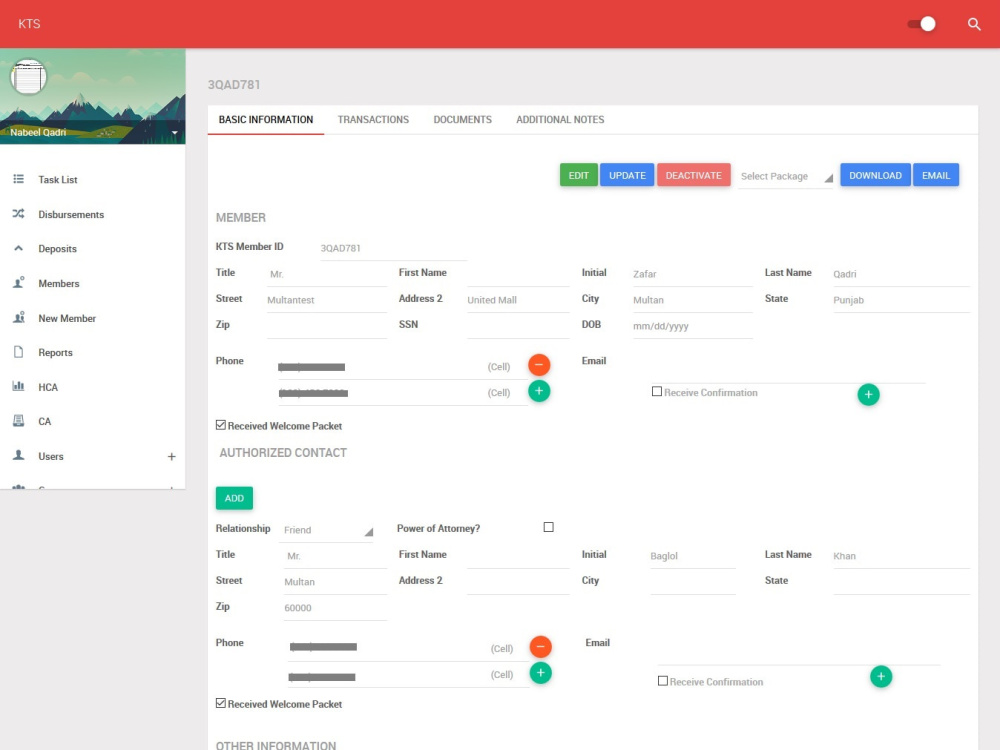Click member City field showing Multan
Screen dimensions: 1000x750
(692, 300)
